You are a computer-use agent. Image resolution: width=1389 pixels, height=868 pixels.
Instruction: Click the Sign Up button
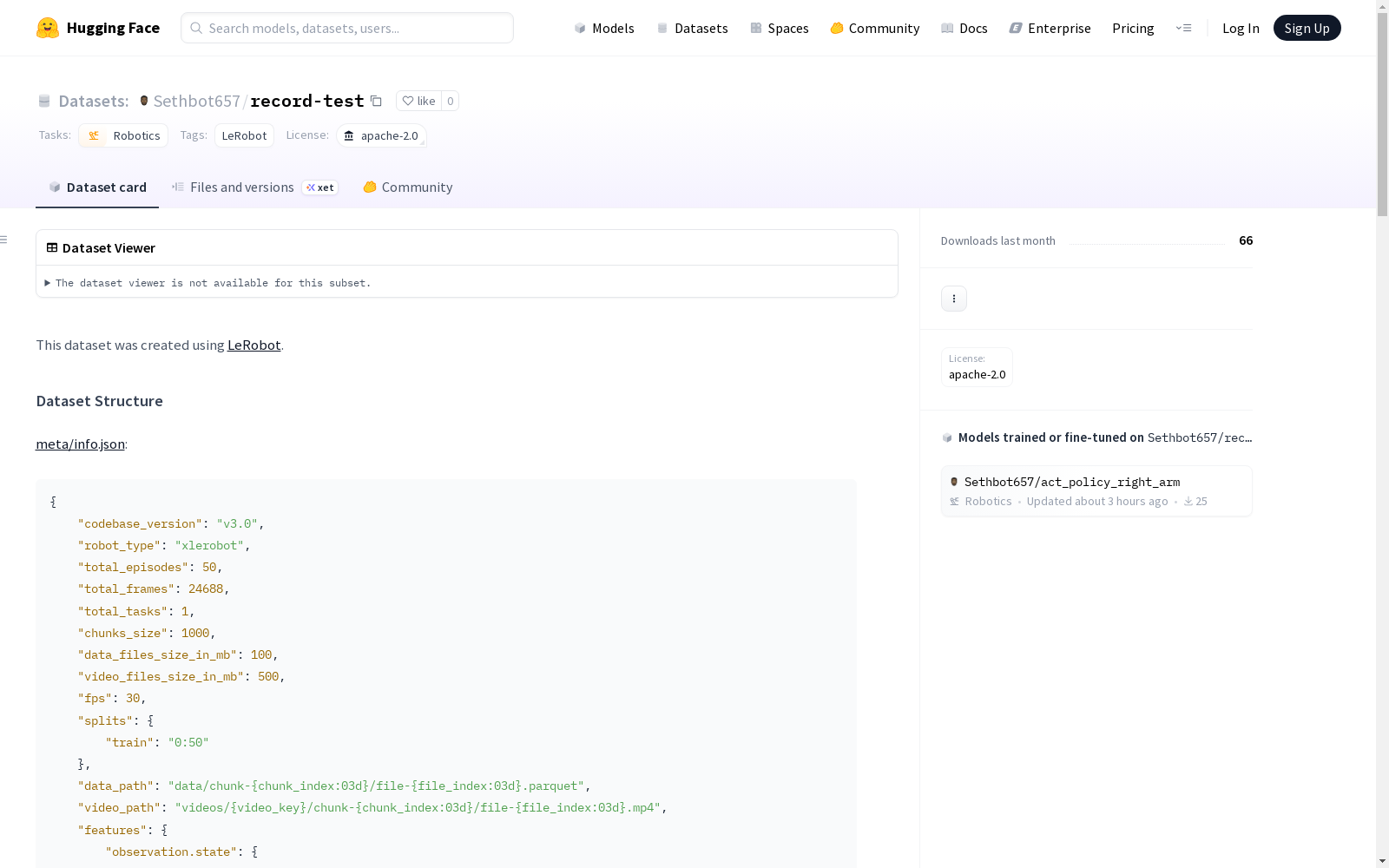point(1307,28)
